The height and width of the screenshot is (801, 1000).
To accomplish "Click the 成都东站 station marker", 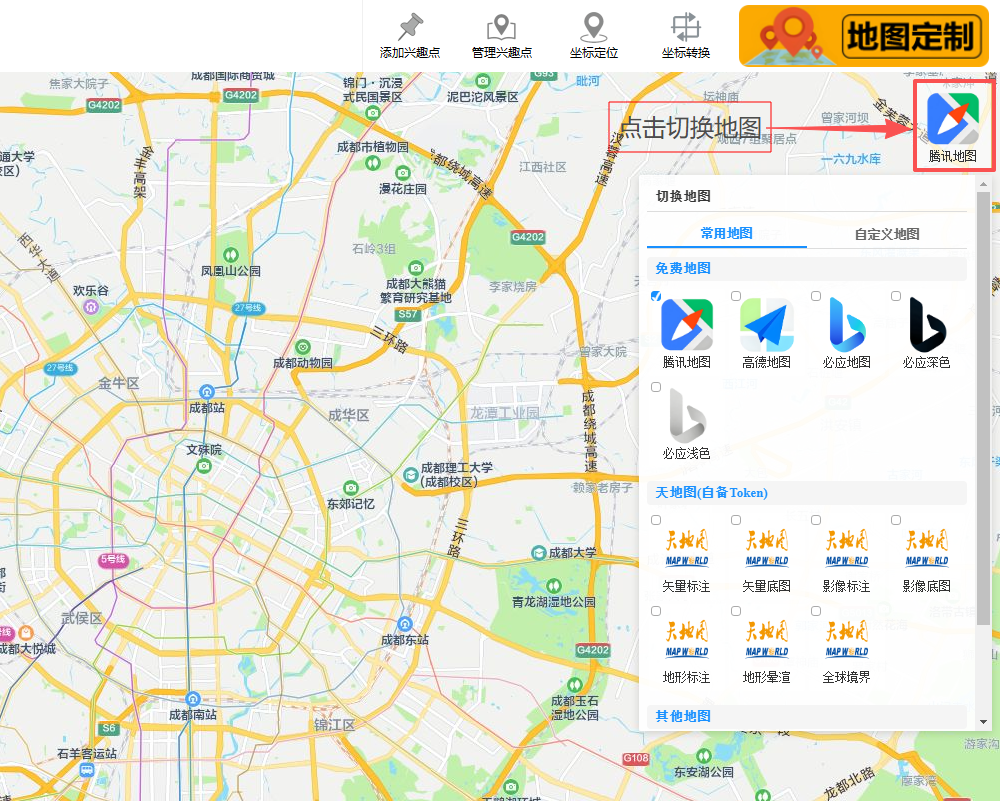I will 405,624.
